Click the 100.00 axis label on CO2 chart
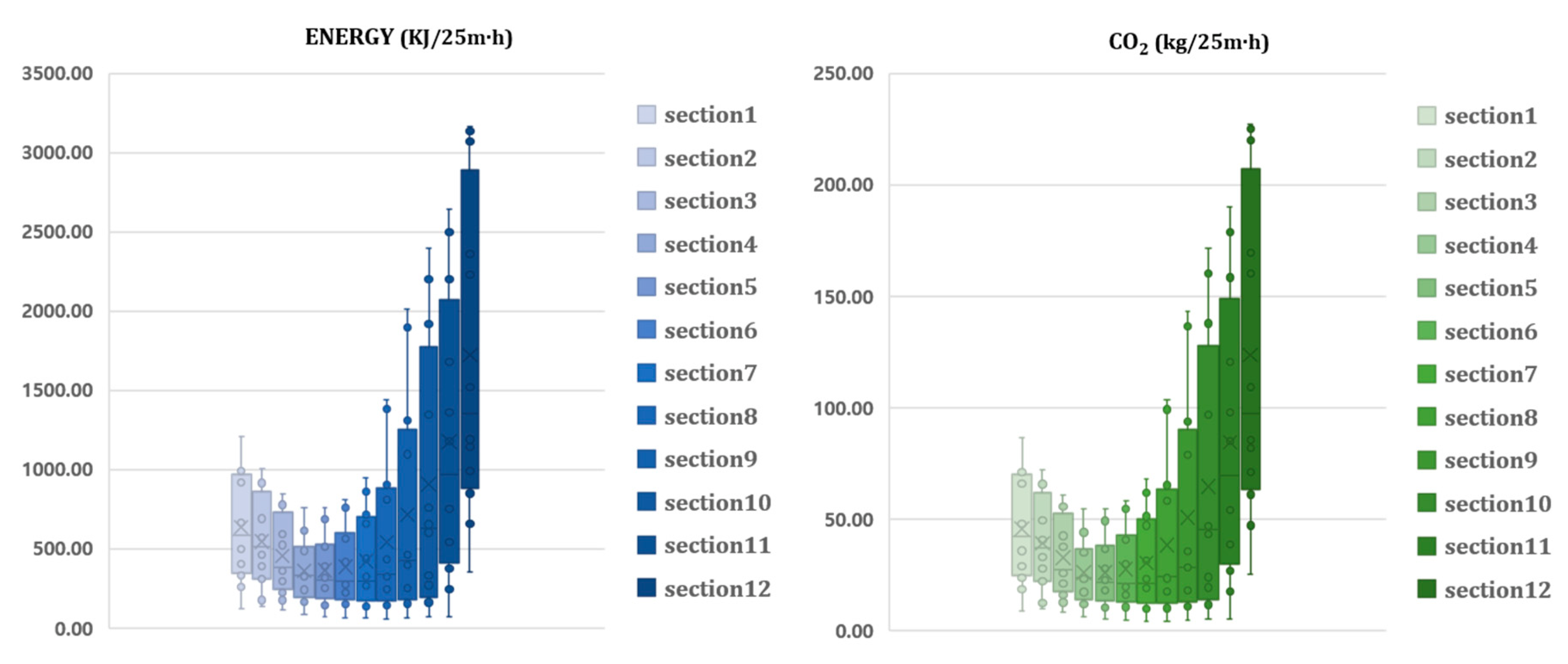 [843, 408]
